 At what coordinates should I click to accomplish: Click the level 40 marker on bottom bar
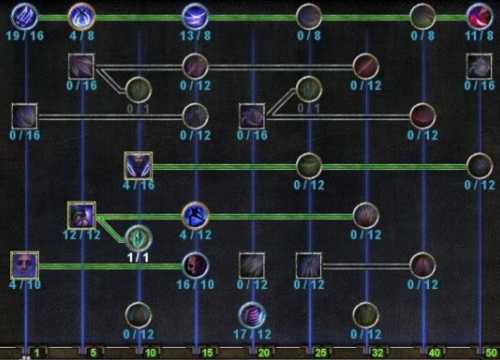tap(435, 352)
